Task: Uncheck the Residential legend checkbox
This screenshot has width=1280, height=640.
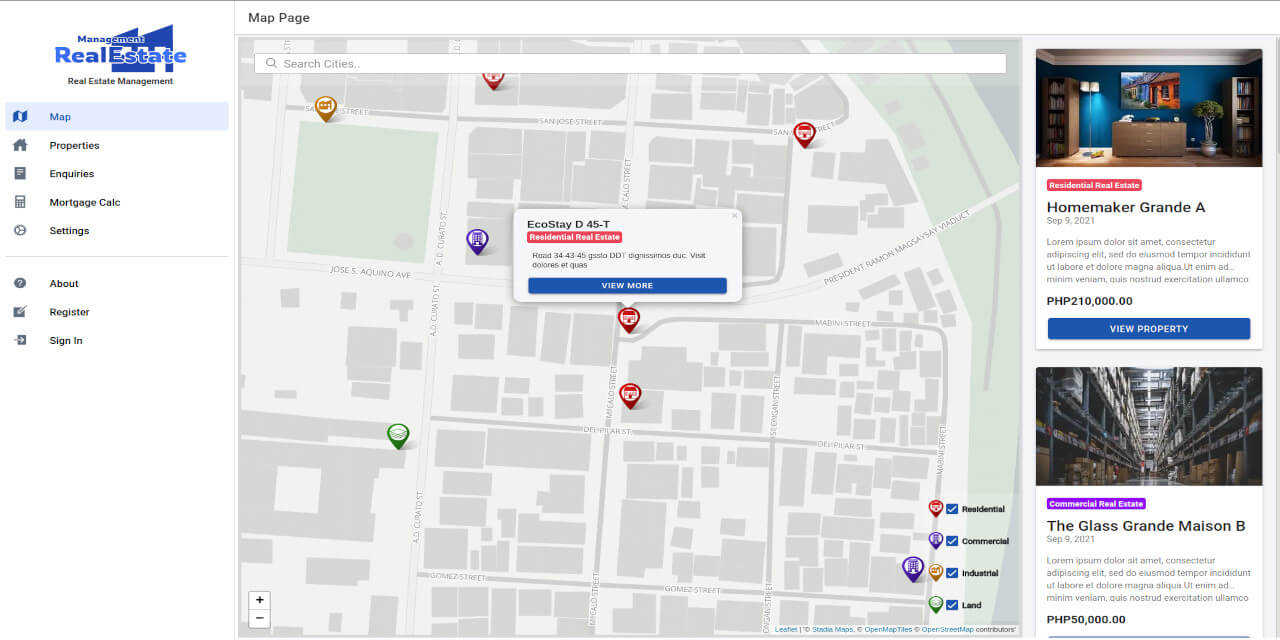Action: pos(953,508)
